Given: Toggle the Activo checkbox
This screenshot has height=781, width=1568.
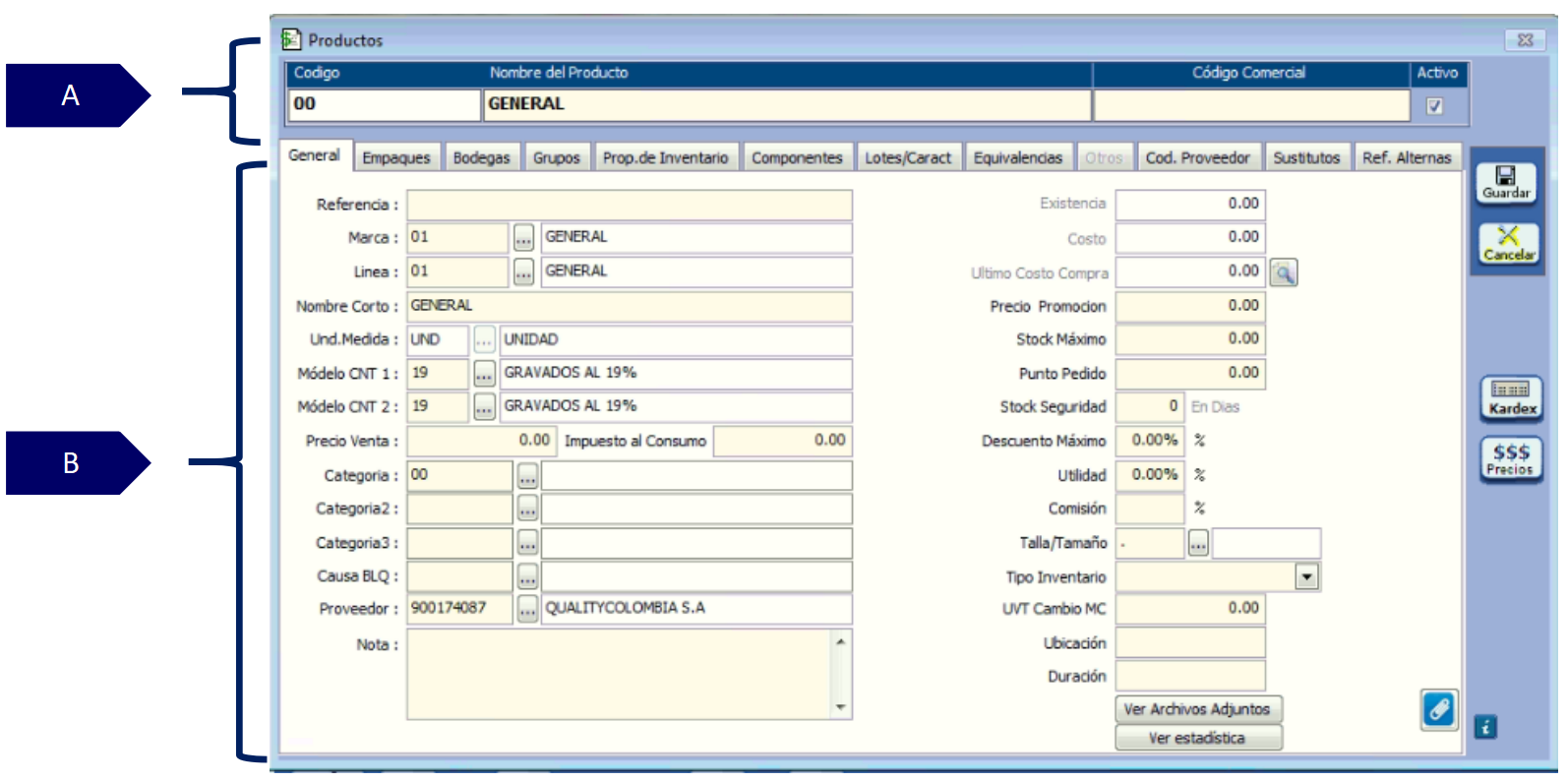Looking at the screenshot, I should click(1434, 105).
